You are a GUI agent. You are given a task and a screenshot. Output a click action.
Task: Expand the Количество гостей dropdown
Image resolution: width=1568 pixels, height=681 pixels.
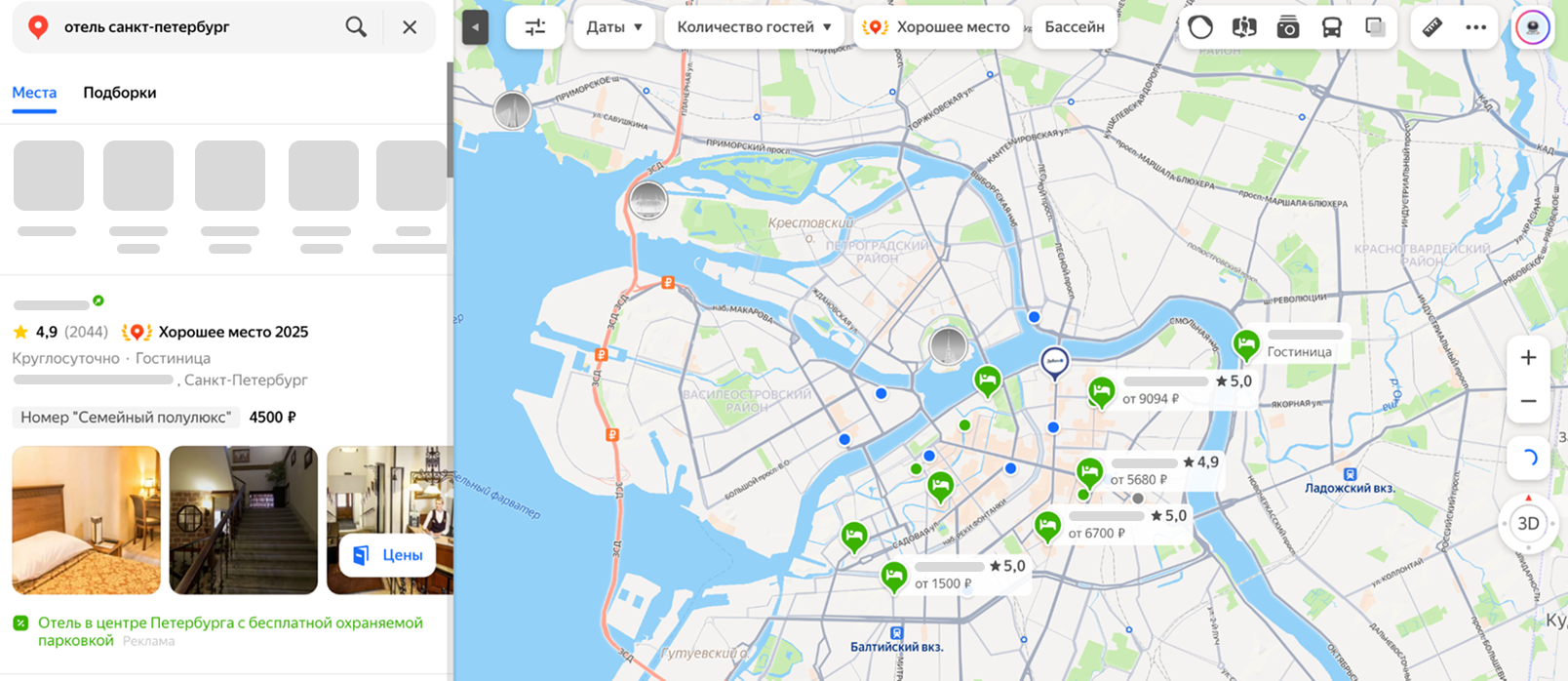click(754, 27)
